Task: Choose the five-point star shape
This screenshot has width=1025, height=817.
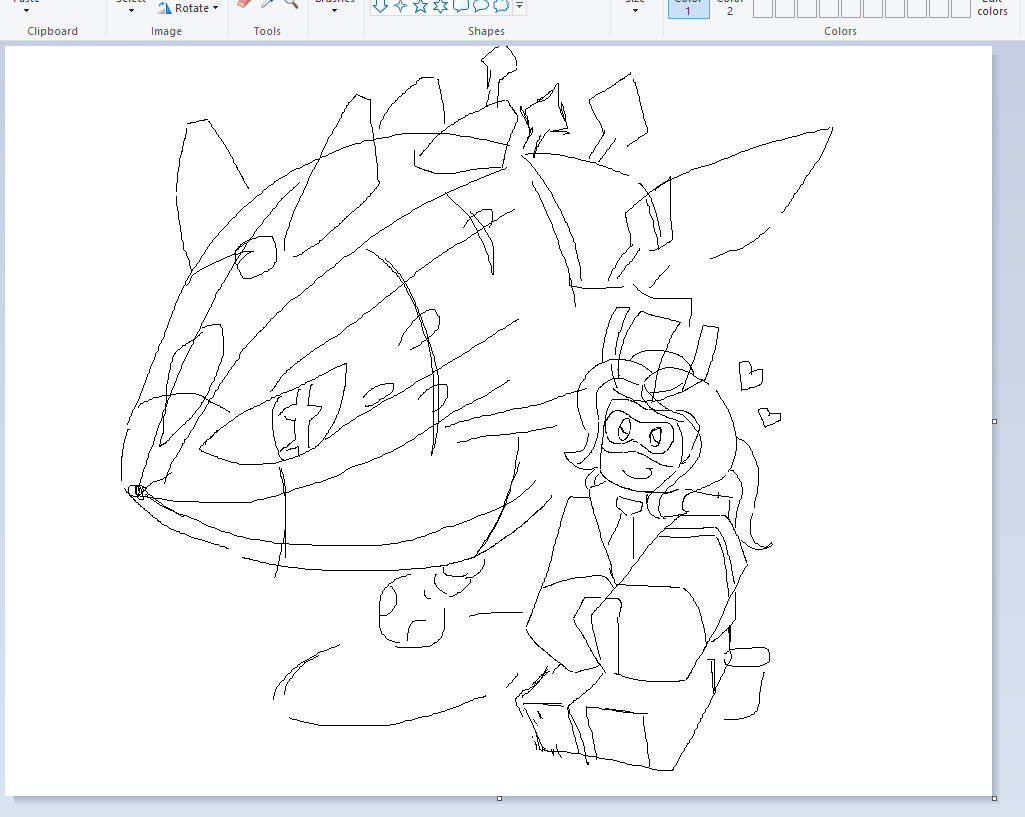Action: coord(420,6)
